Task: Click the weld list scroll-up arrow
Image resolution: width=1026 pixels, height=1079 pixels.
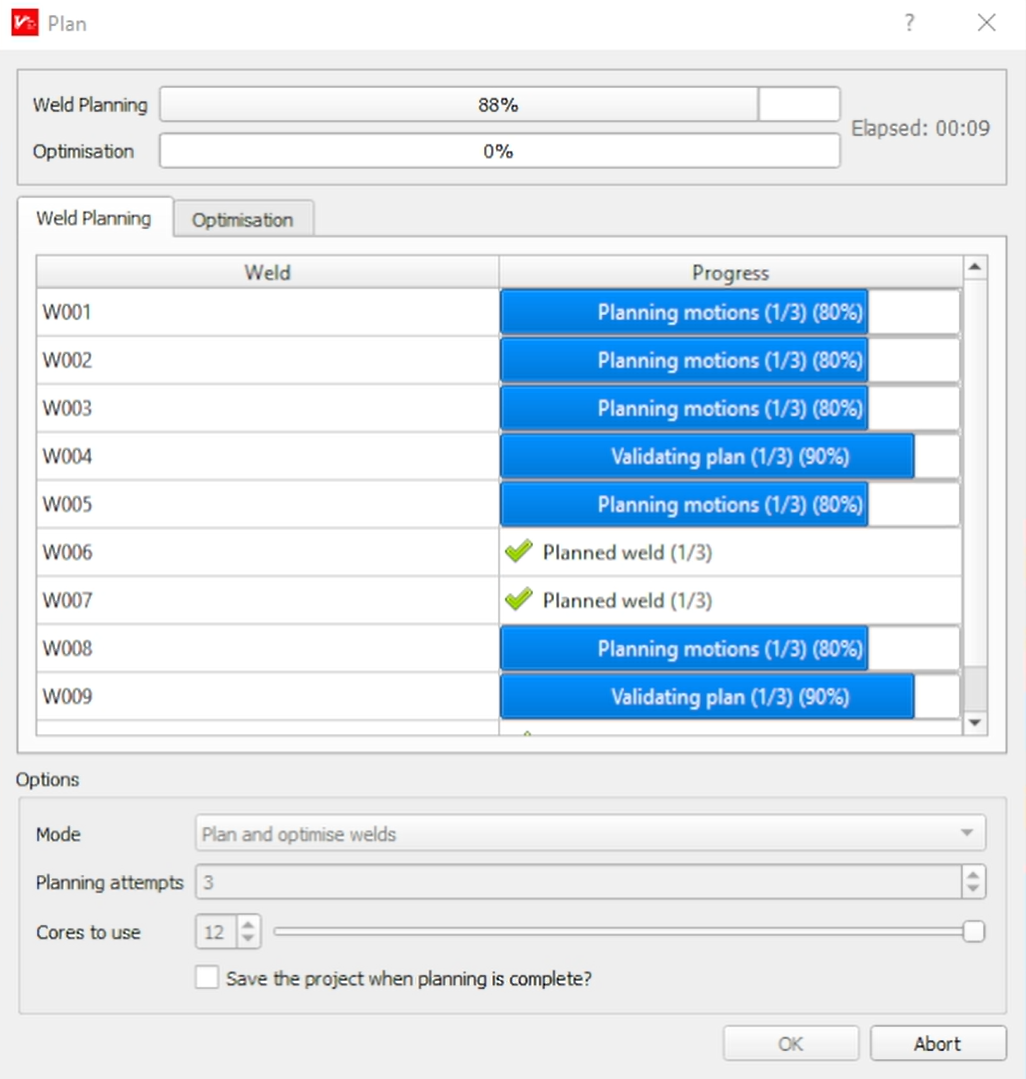Action: pyautogui.click(x=975, y=267)
